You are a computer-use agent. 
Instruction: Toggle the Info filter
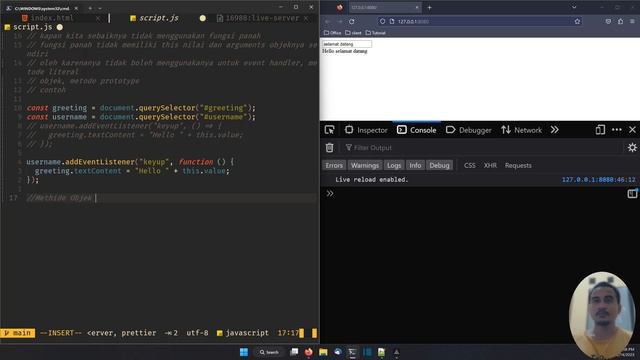pyautogui.click(x=415, y=165)
